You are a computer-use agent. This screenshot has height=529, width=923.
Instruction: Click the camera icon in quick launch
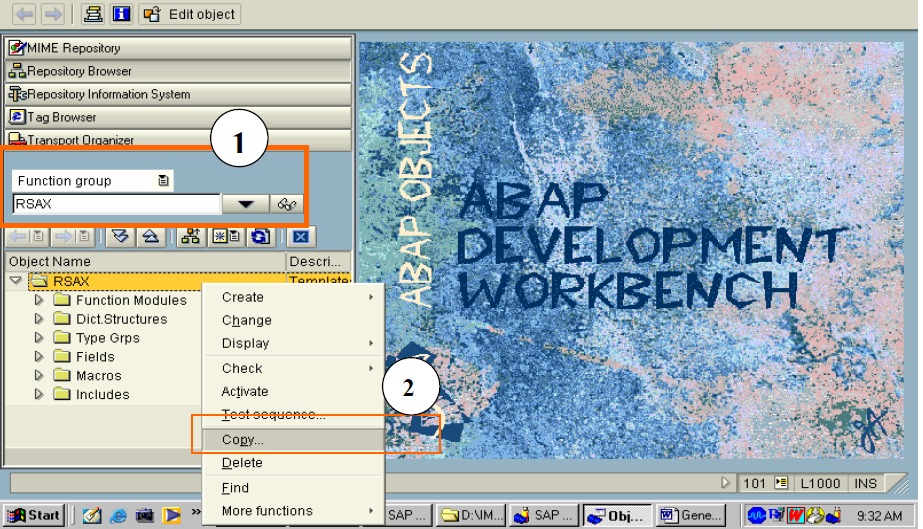click(145, 516)
